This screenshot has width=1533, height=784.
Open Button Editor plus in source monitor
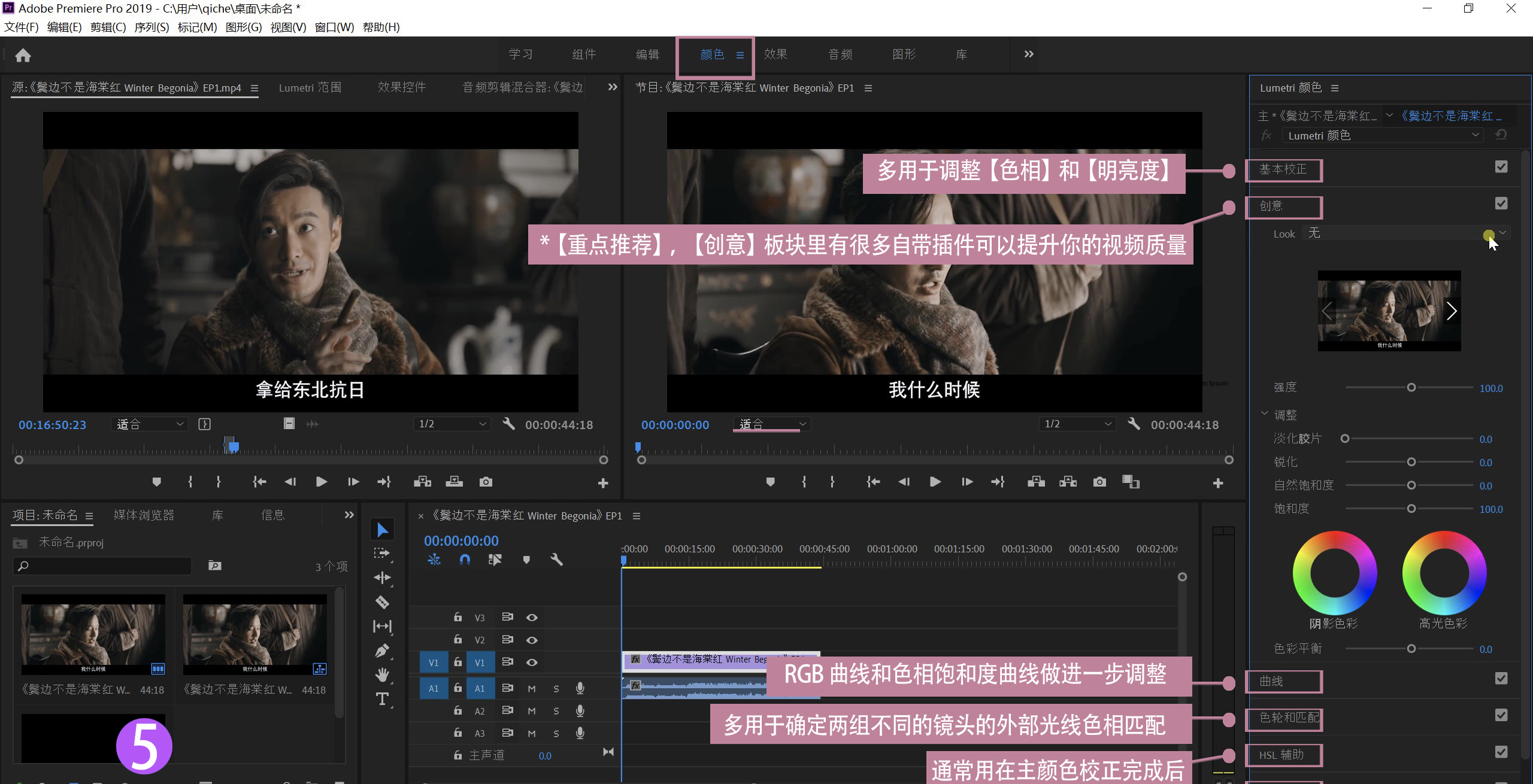[x=603, y=483]
